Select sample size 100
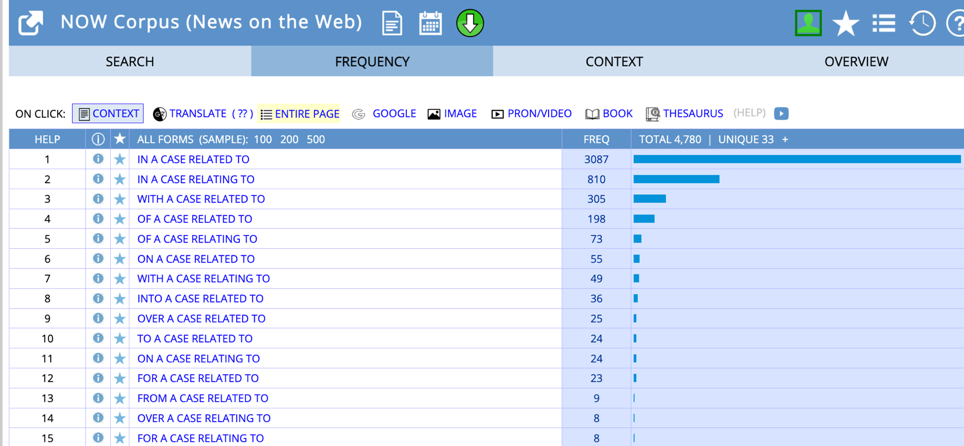Viewport: 964px width, 446px height. [x=263, y=140]
